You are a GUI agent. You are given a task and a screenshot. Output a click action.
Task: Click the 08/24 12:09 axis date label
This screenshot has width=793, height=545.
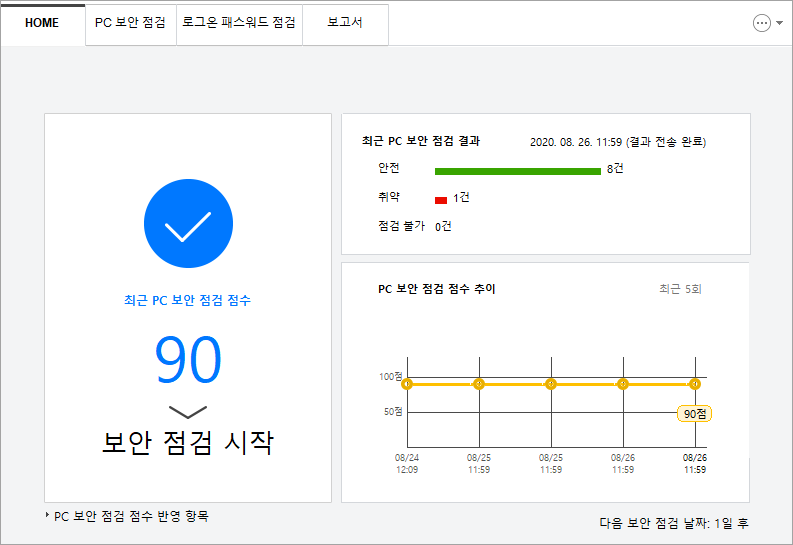coord(407,464)
